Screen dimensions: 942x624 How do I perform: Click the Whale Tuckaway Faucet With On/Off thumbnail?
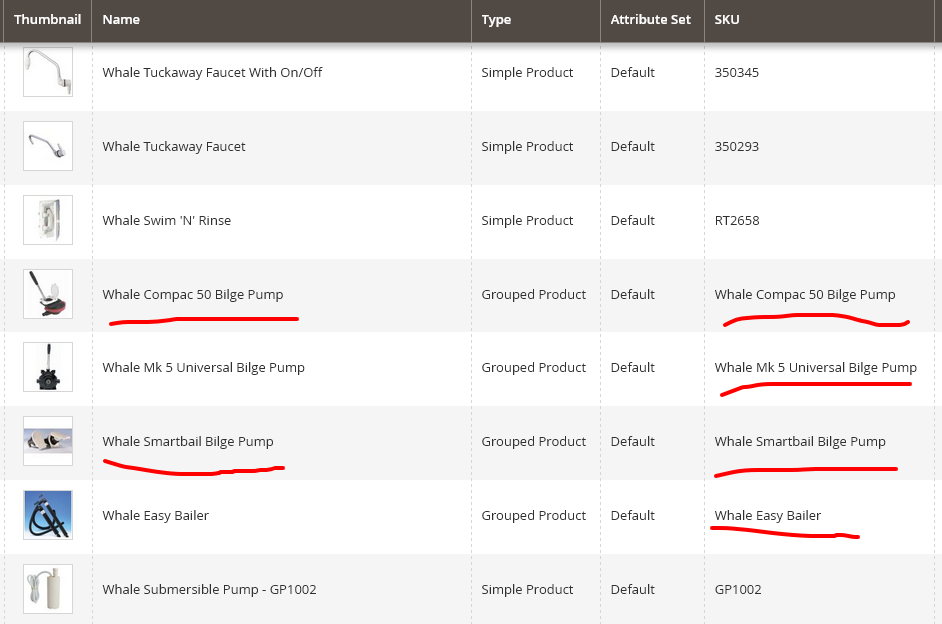47,72
